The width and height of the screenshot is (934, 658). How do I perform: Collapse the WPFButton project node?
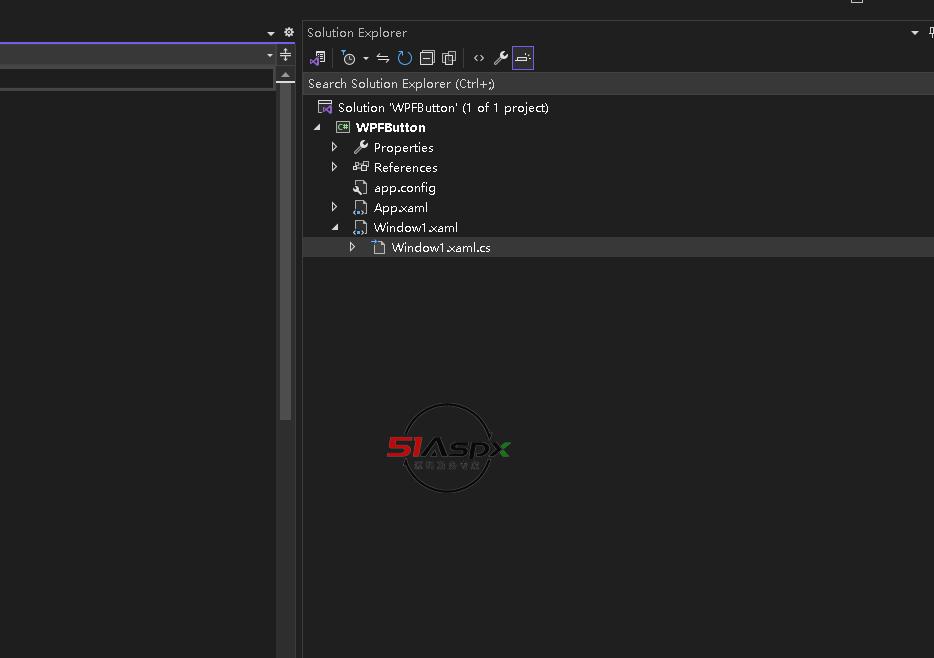pyautogui.click(x=318, y=127)
